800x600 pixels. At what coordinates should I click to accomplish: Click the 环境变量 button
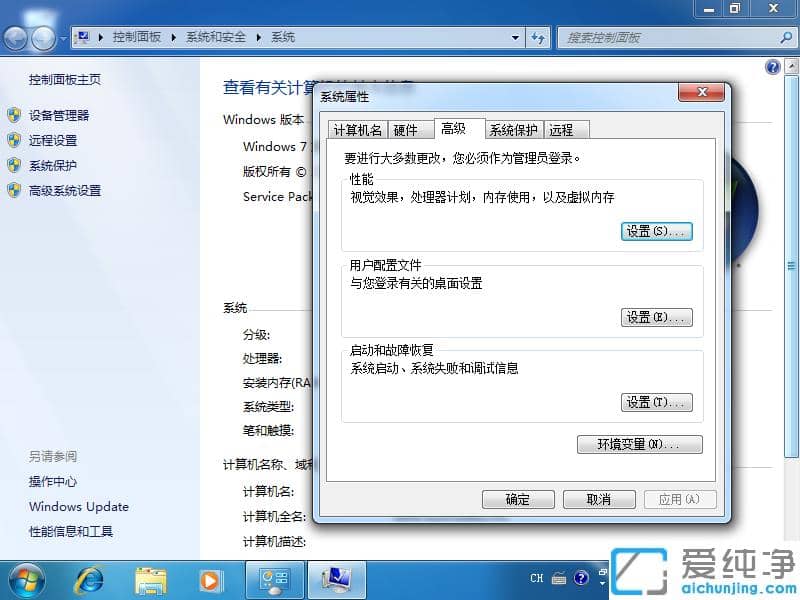640,444
